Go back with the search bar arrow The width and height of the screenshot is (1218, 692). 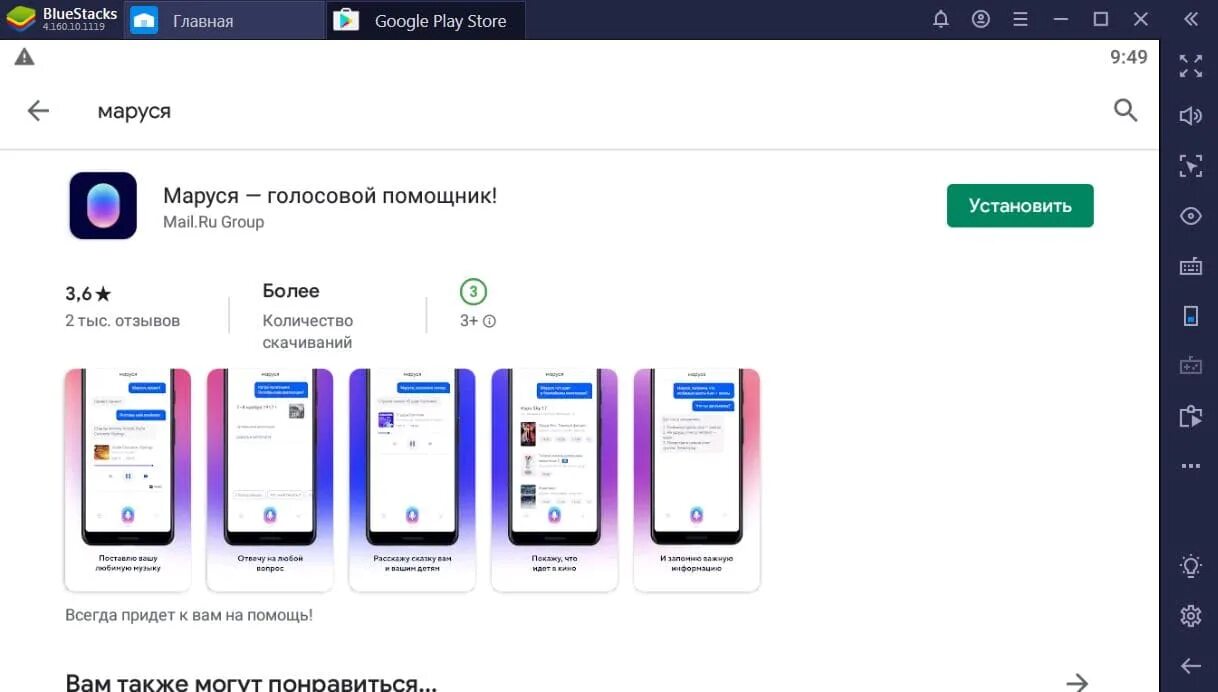pyautogui.click(x=38, y=111)
